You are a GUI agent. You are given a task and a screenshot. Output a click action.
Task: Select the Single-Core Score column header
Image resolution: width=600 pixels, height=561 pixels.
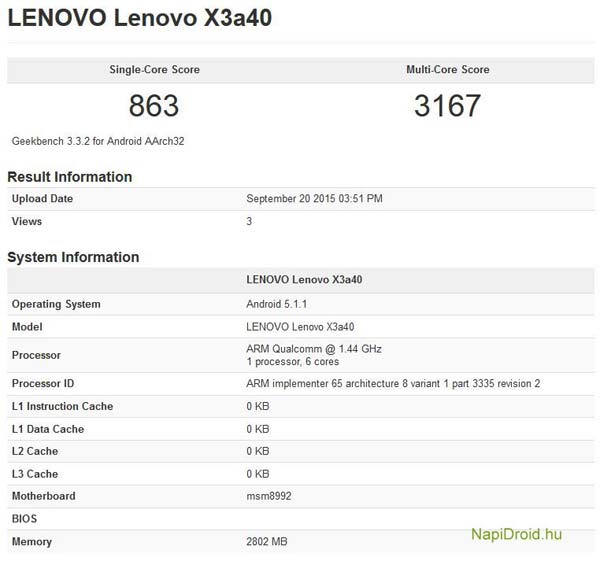point(154,70)
